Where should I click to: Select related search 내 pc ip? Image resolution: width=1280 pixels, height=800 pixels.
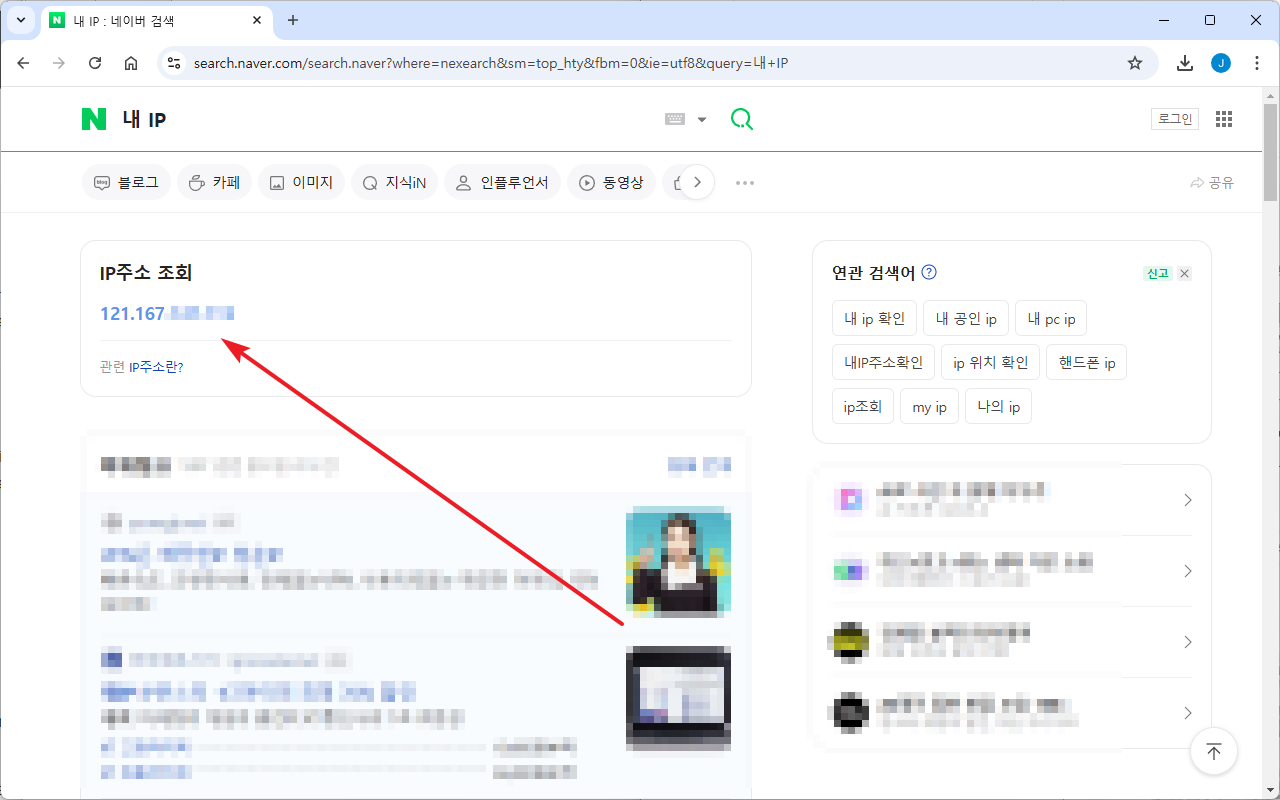coord(1051,319)
